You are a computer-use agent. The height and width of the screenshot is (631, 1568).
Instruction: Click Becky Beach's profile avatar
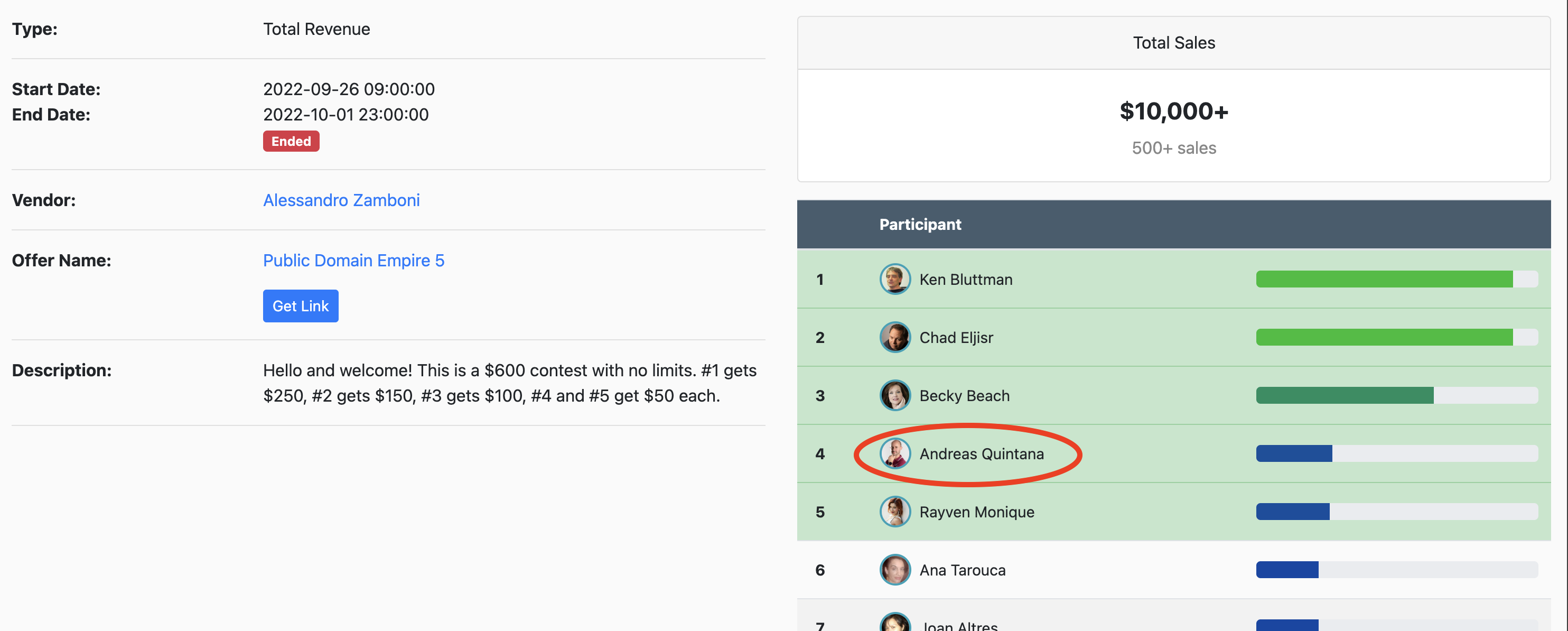[x=895, y=396]
